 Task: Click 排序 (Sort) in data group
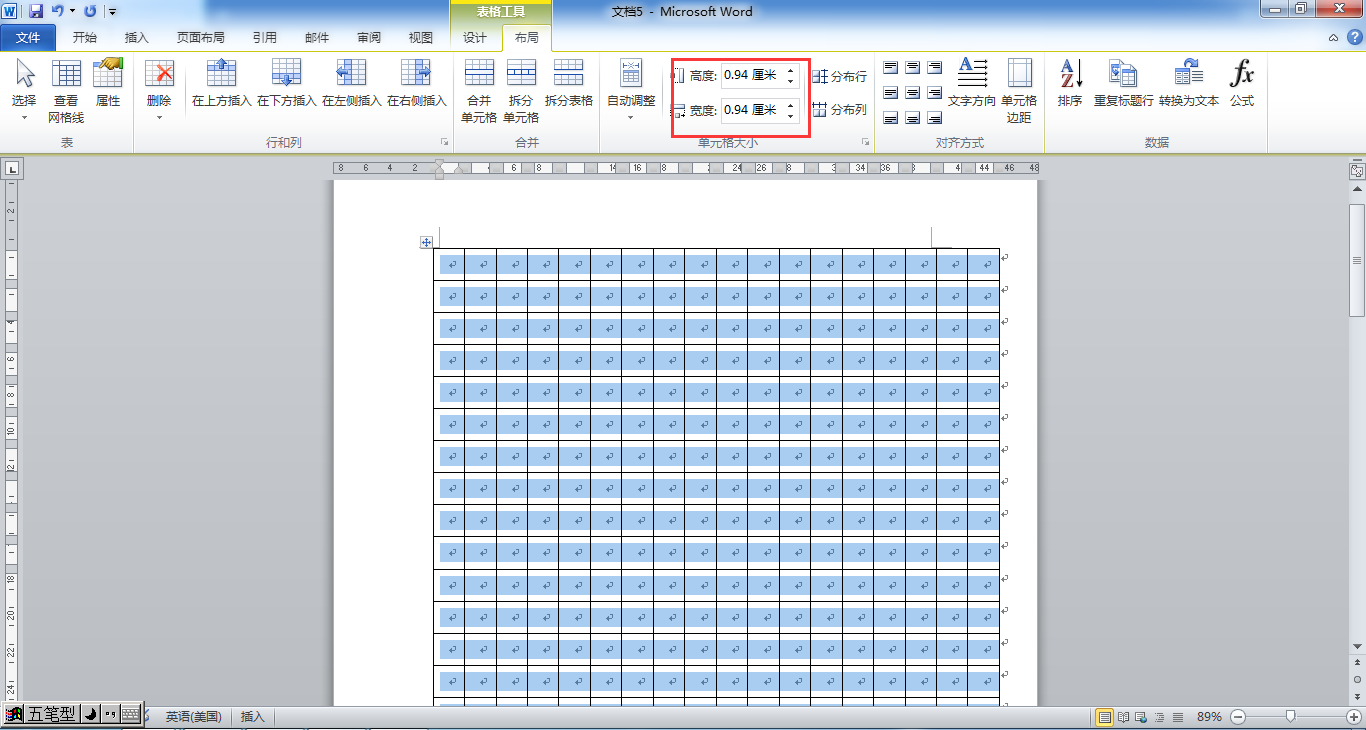pyautogui.click(x=1070, y=84)
